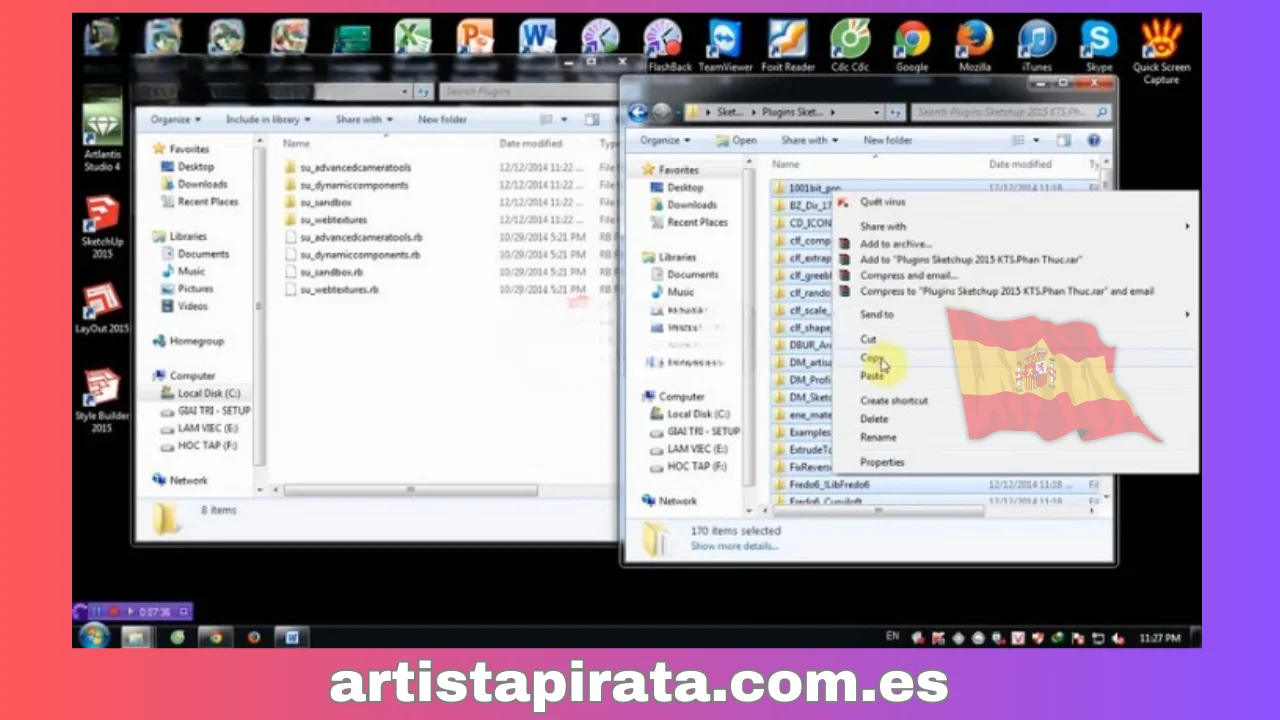Image resolution: width=1280 pixels, height=720 pixels.
Task: Click the Help icon in front Explorer
Action: pos(1094,141)
